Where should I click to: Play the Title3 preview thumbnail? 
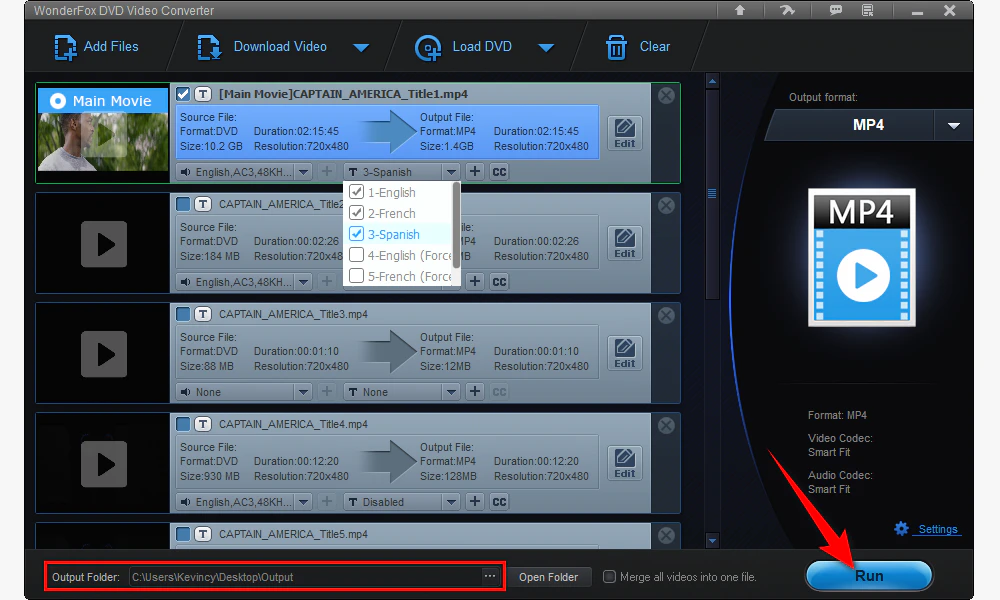[x=104, y=355]
